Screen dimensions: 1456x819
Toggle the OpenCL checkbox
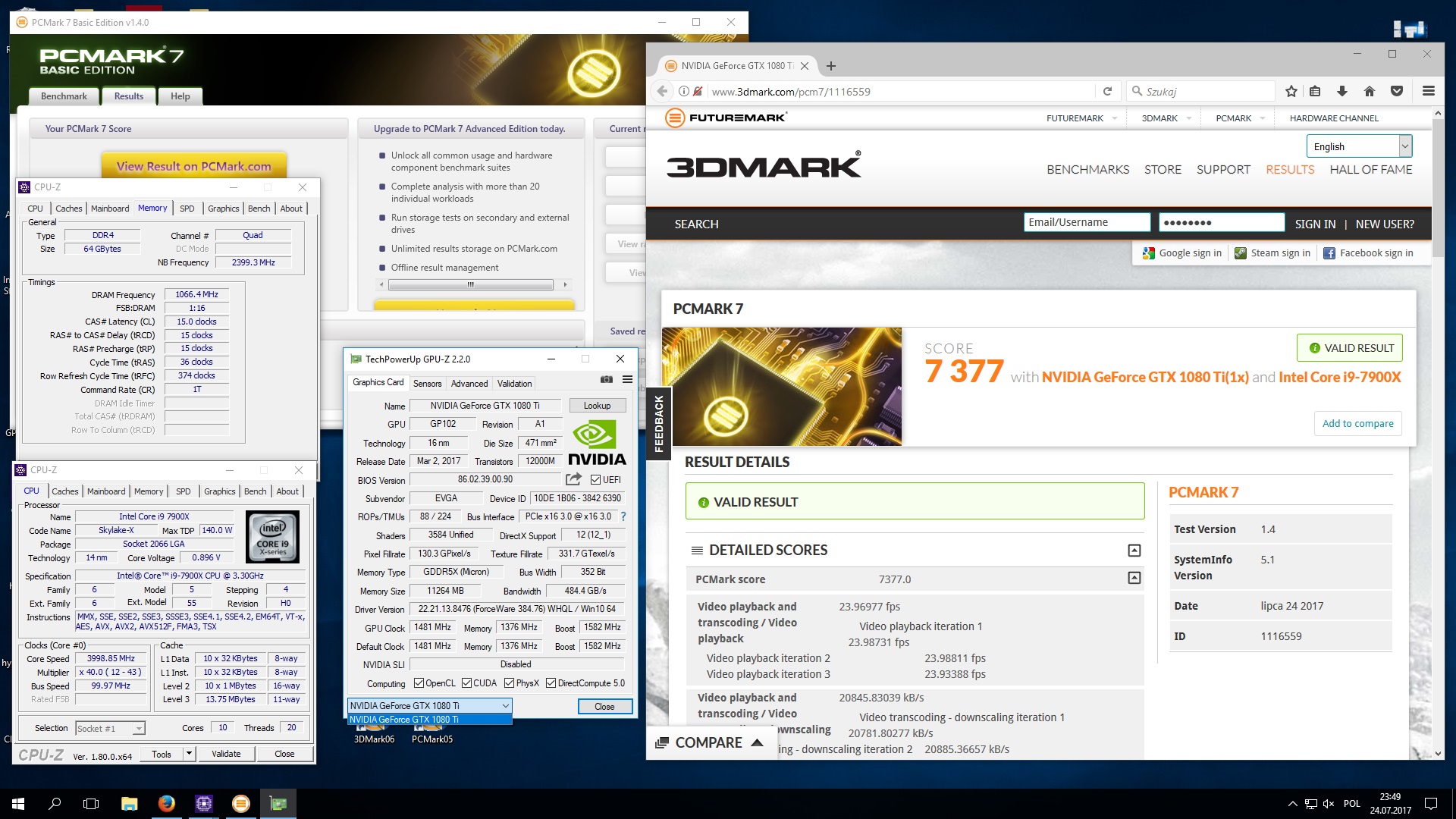418,683
